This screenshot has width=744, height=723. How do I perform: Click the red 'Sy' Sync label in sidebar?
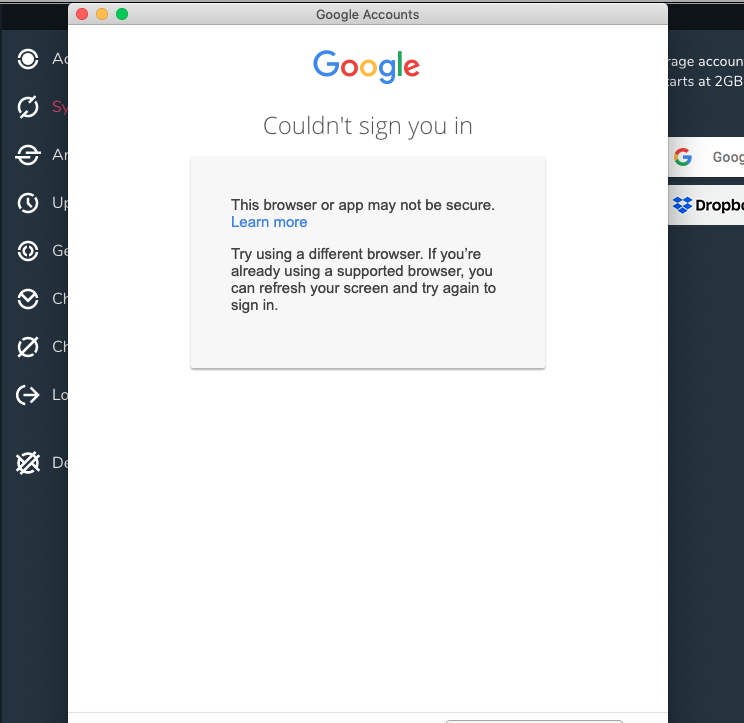tap(60, 107)
